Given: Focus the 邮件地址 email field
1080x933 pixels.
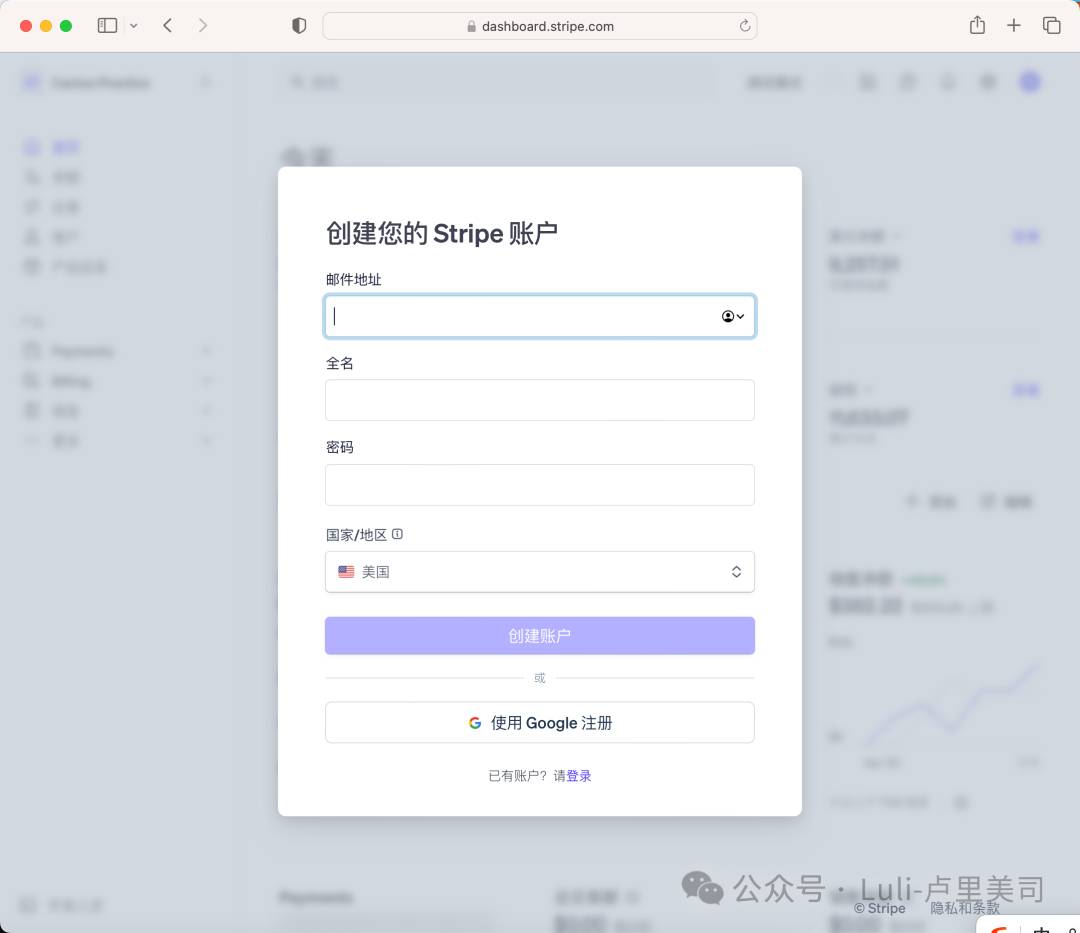Looking at the screenshot, I should pos(539,316).
